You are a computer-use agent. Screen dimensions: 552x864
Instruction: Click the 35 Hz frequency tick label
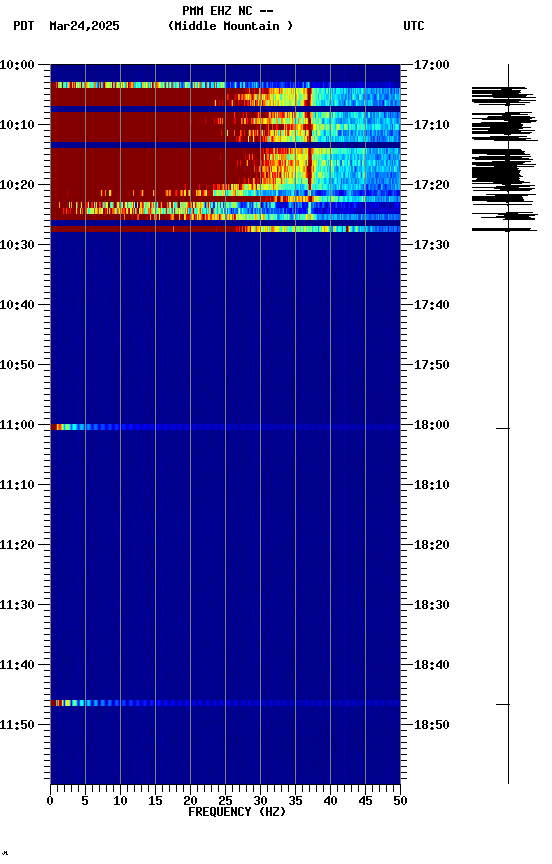(x=295, y=801)
